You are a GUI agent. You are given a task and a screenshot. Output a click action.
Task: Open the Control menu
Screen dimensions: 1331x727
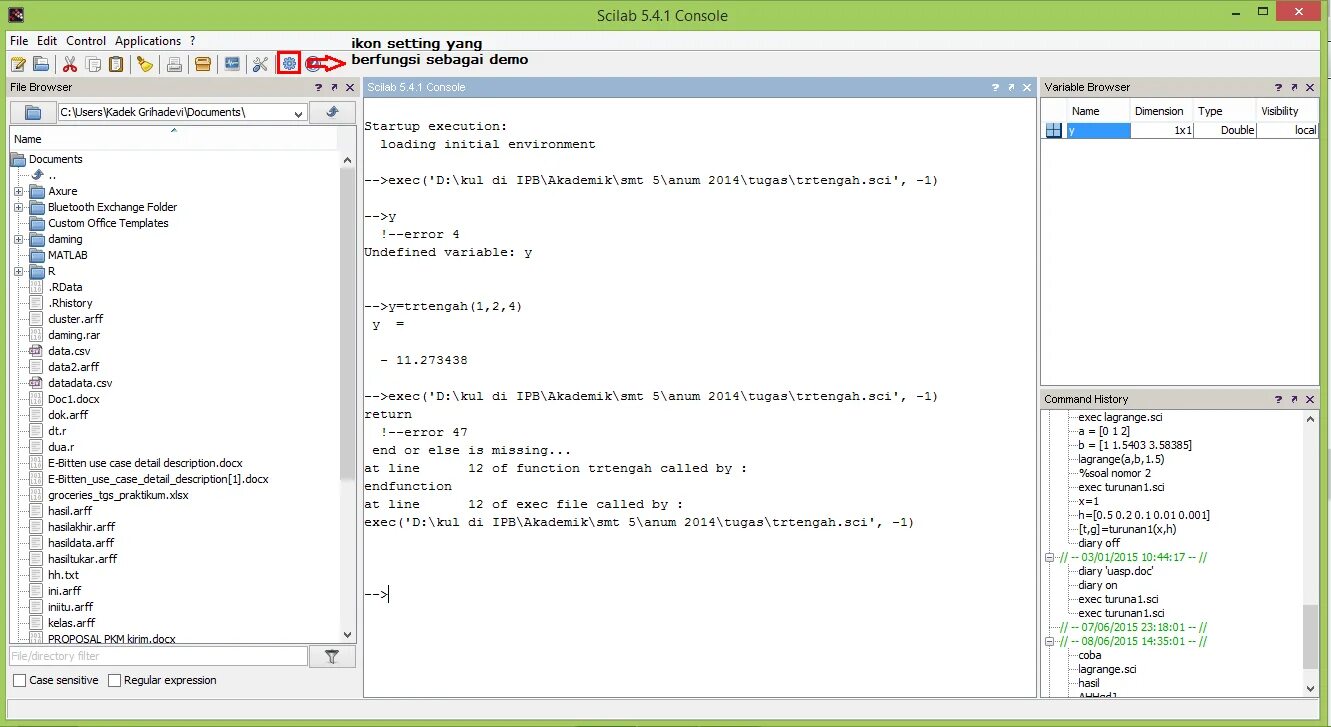pyautogui.click(x=86, y=41)
